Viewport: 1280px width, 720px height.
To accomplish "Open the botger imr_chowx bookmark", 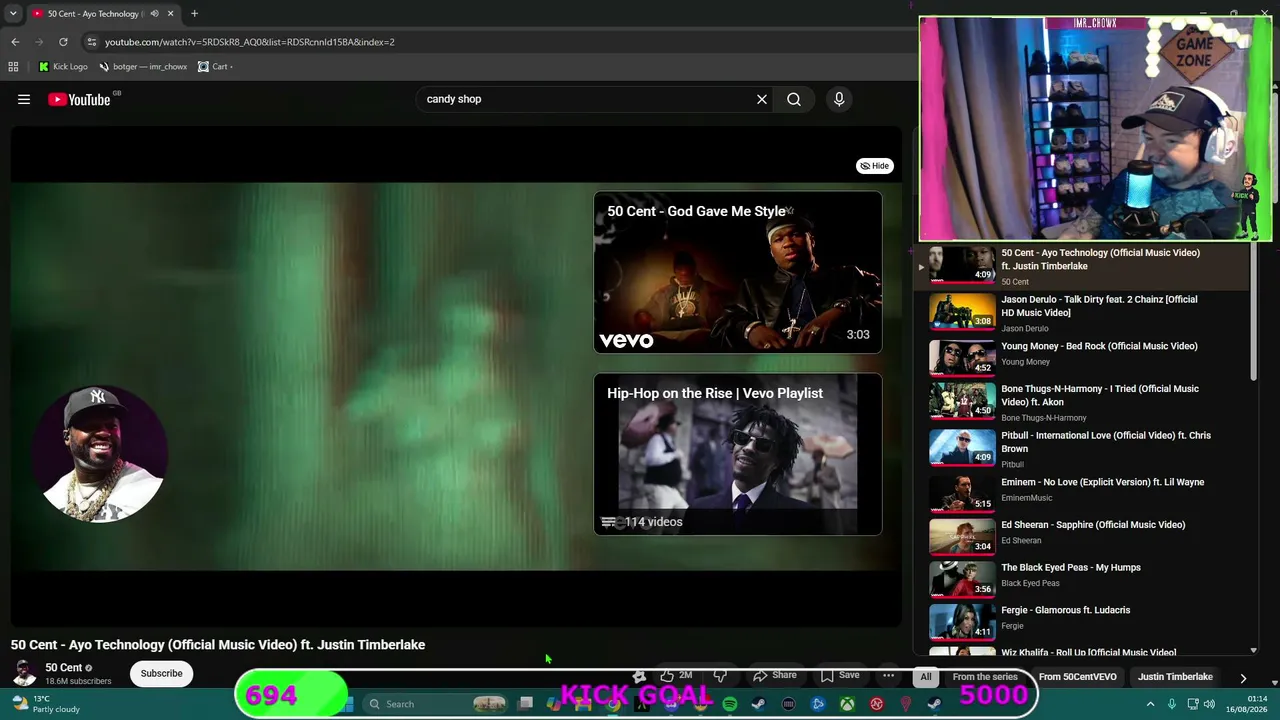I will pyautogui.click(x=142, y=67).
